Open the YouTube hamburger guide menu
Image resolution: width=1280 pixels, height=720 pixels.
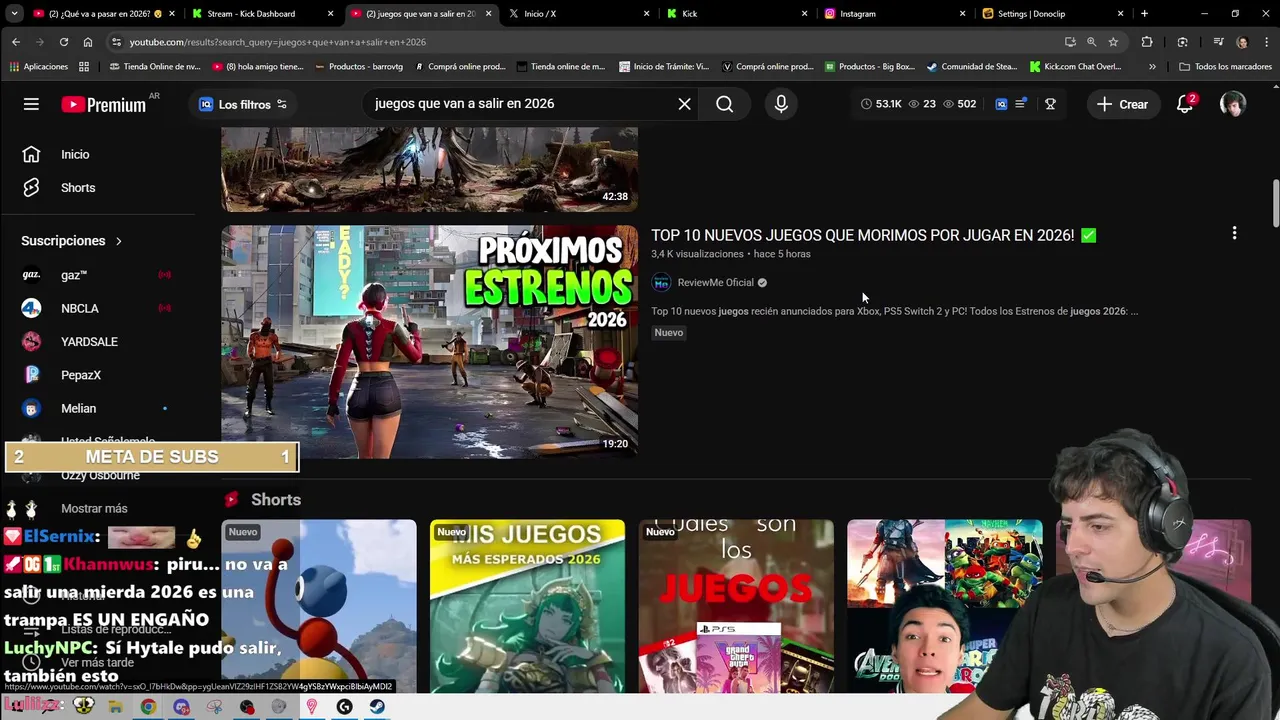31,104
